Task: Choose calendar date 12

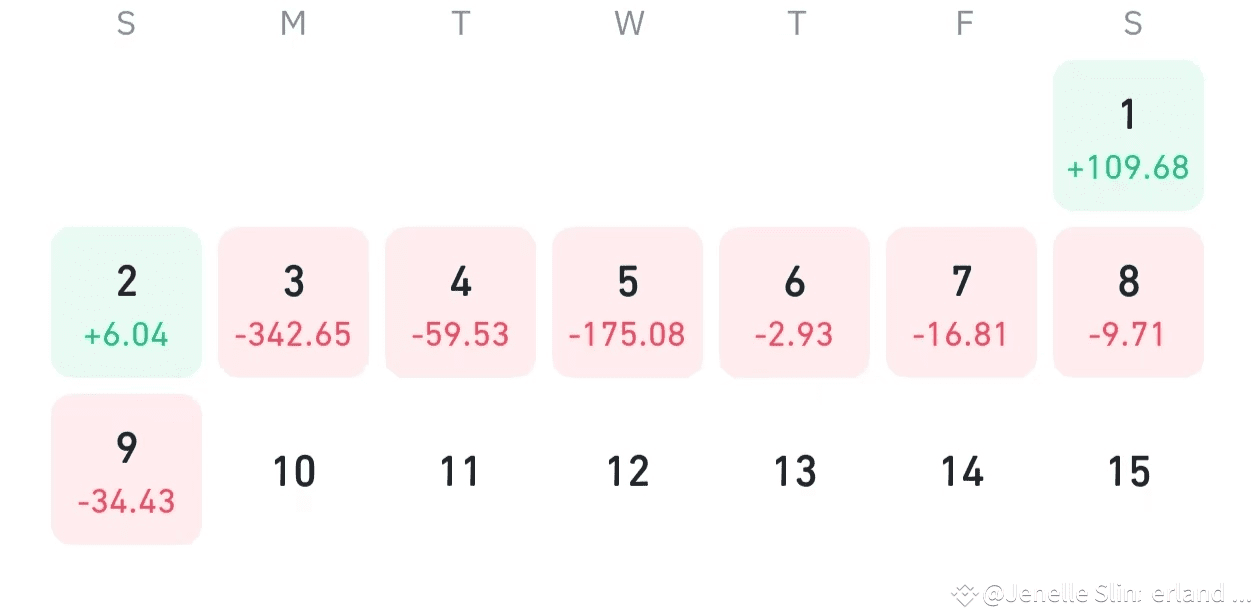Action: coord(627,471)
